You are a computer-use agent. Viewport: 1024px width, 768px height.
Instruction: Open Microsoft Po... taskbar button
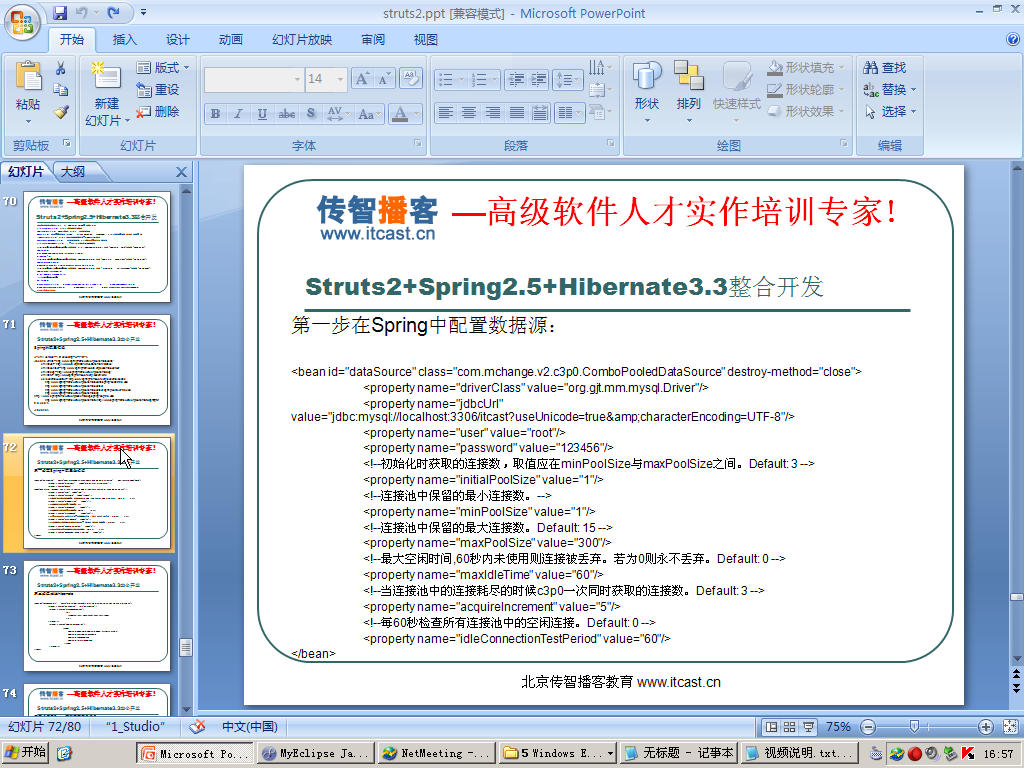tap(194, 754)
